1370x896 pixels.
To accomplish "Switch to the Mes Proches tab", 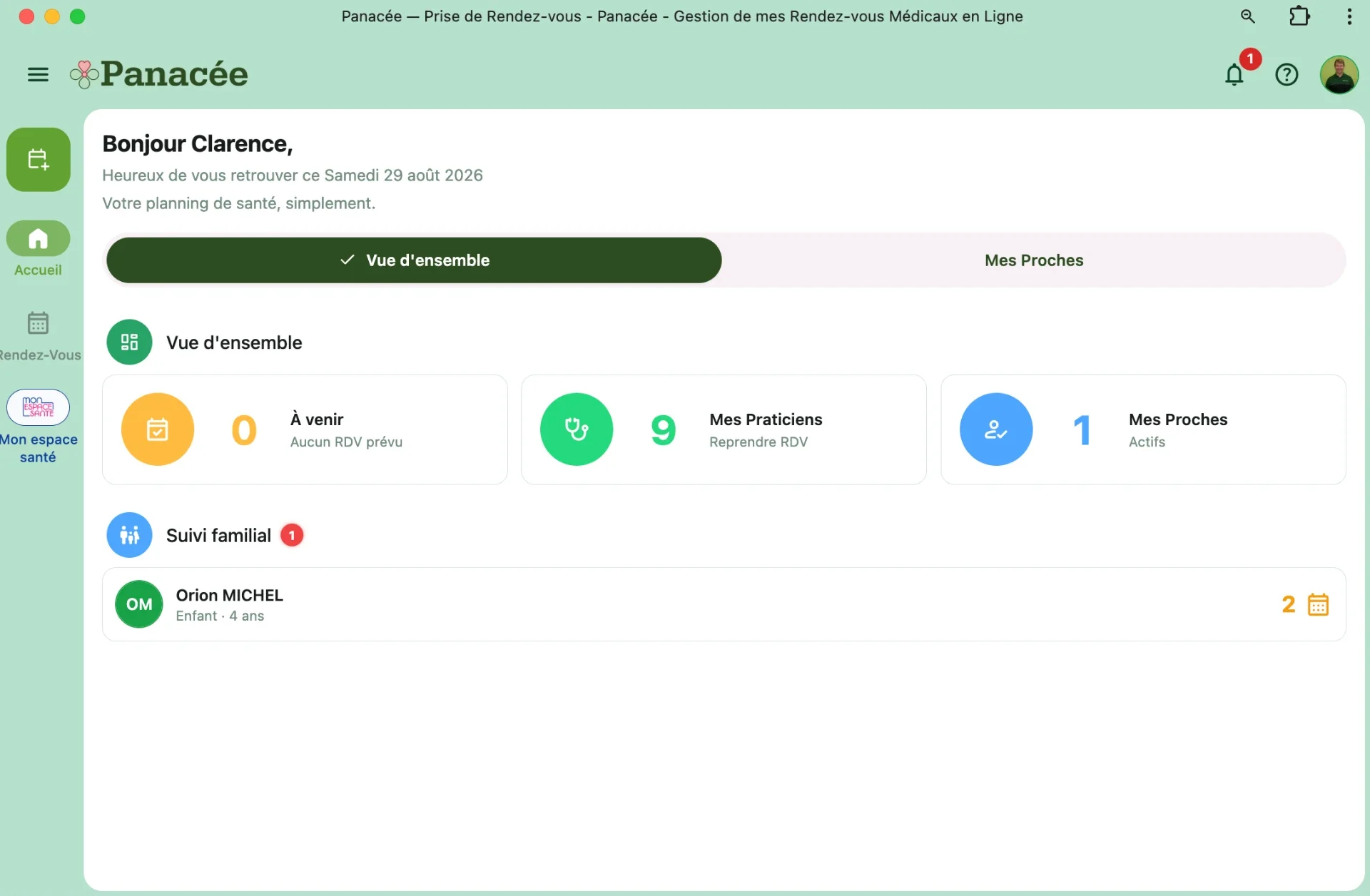I will 1034,260.
